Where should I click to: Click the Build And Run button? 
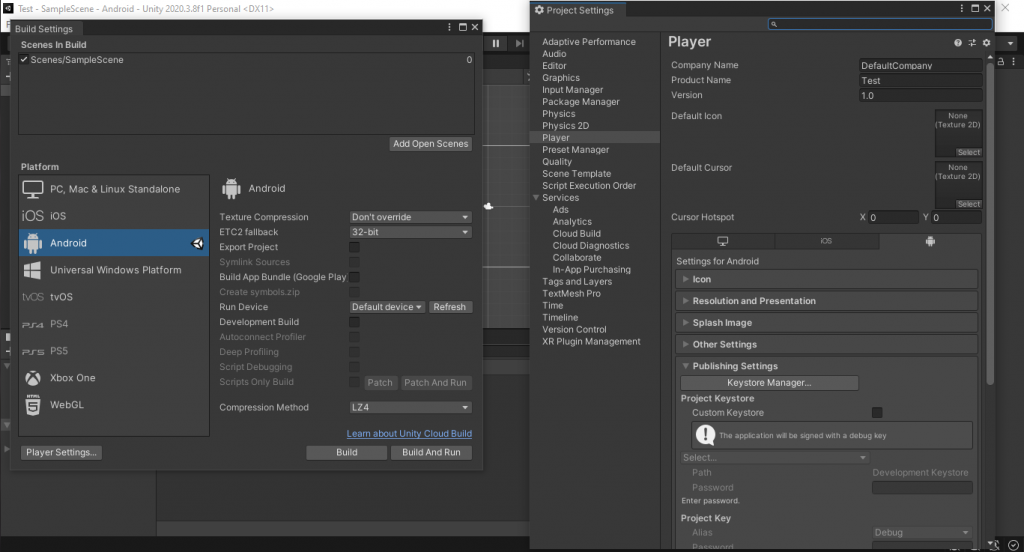431,452
